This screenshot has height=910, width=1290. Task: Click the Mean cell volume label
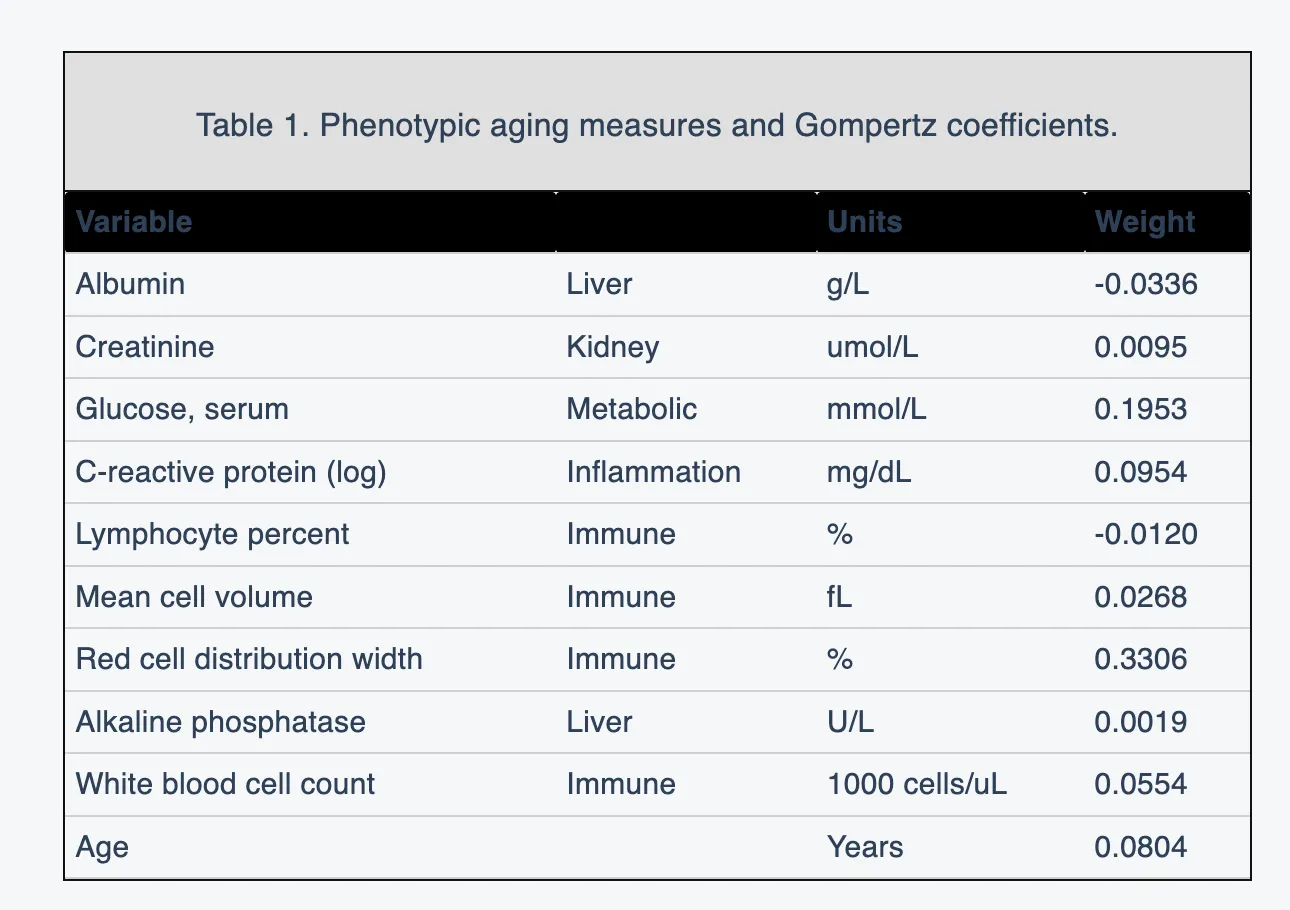pyautogui.click(x=194, y=597)
